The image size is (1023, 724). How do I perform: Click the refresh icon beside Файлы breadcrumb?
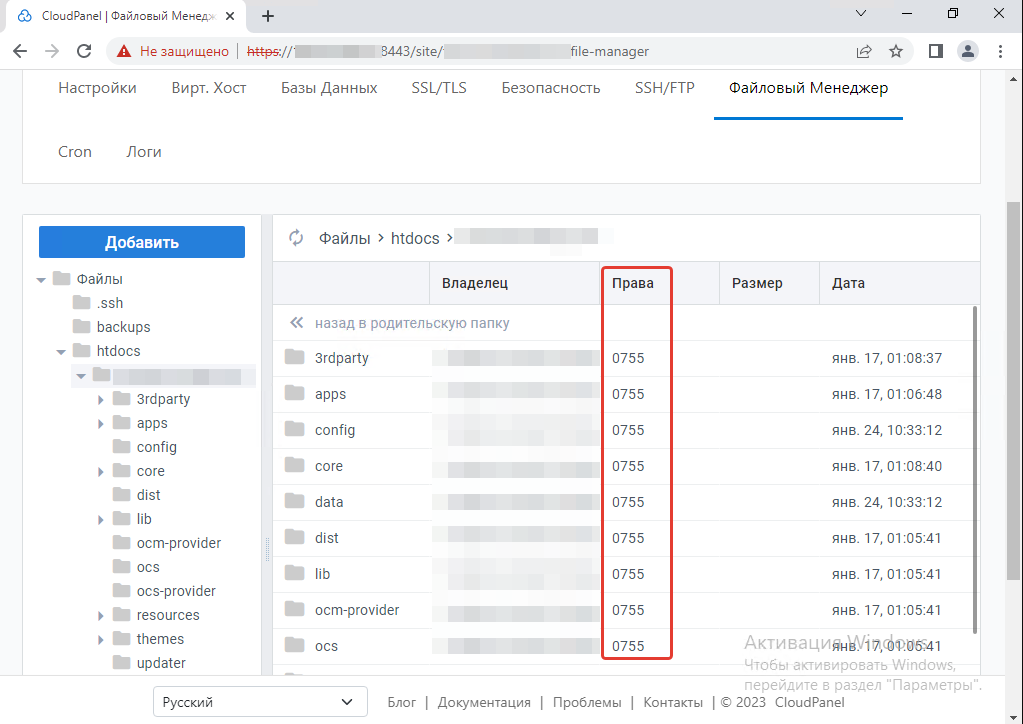click(296, 238)
